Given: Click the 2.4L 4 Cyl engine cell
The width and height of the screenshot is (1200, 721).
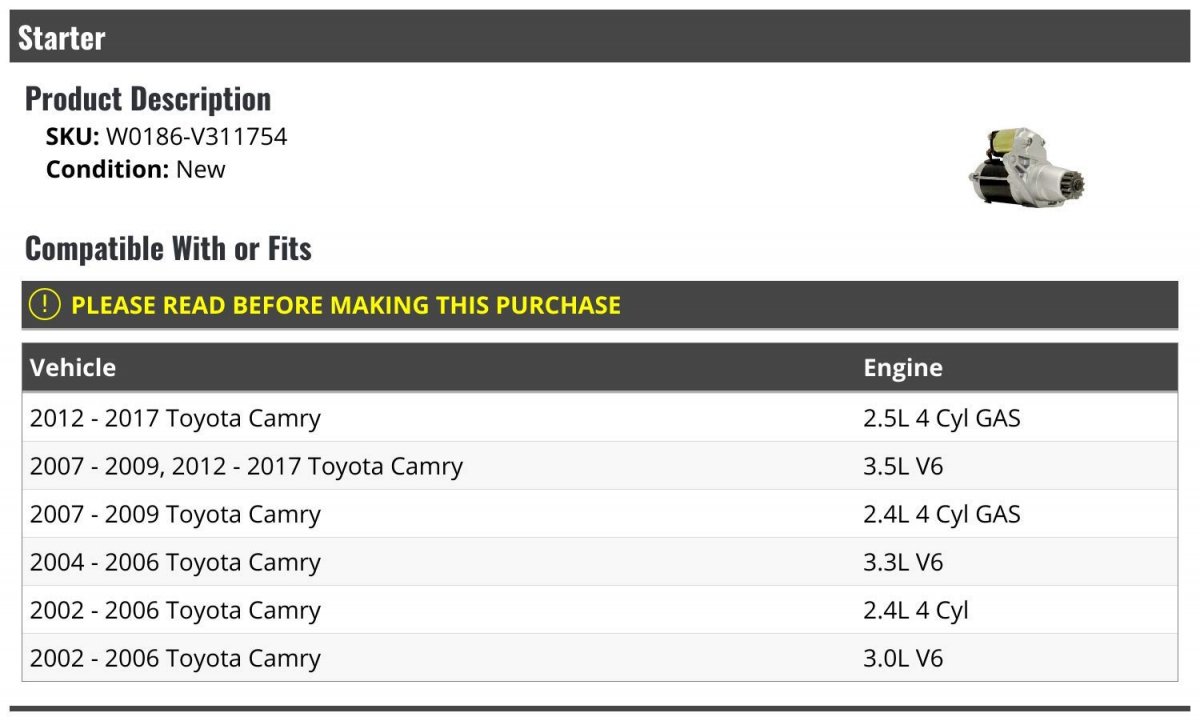Looking at the screenshot, I should (916, 610).
